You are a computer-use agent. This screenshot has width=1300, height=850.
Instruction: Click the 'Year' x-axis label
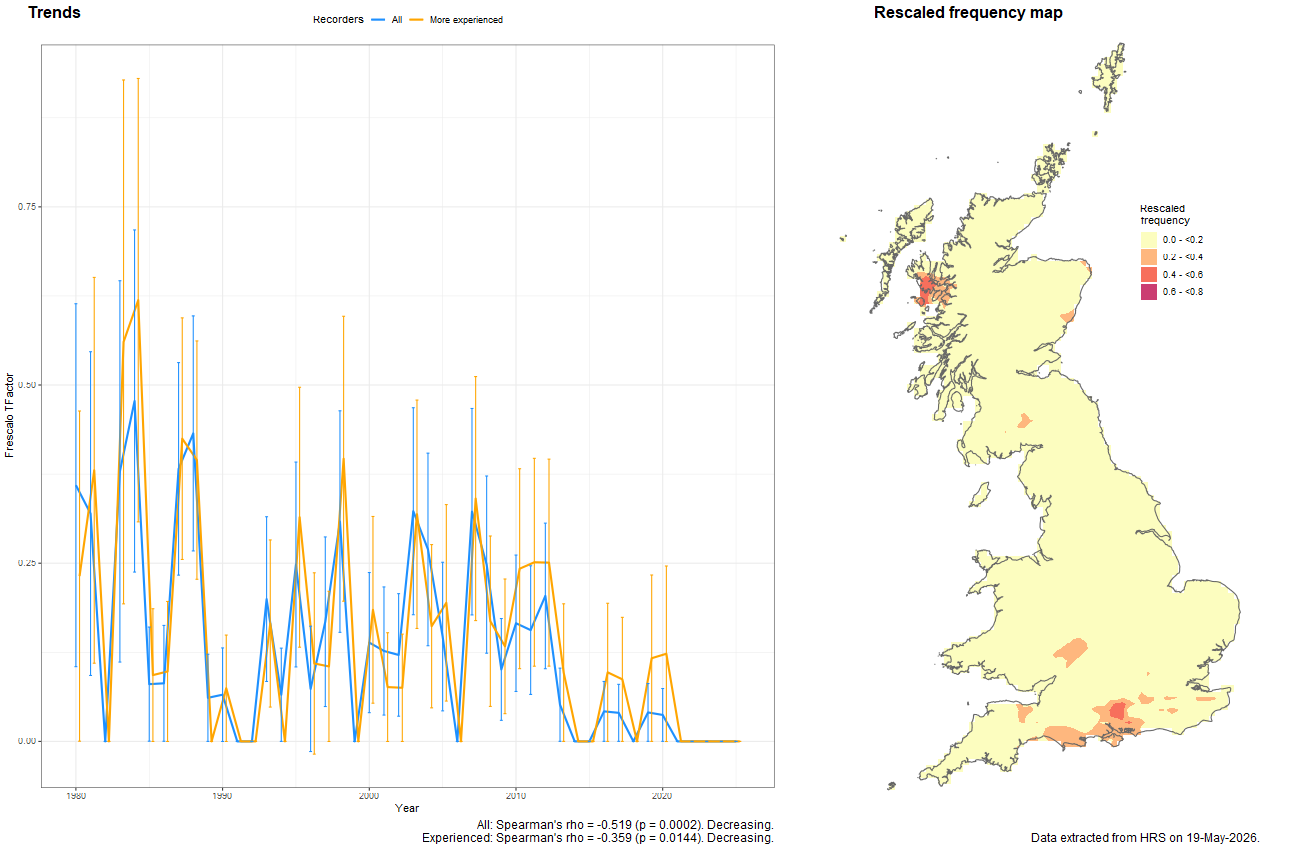[407, 808]
